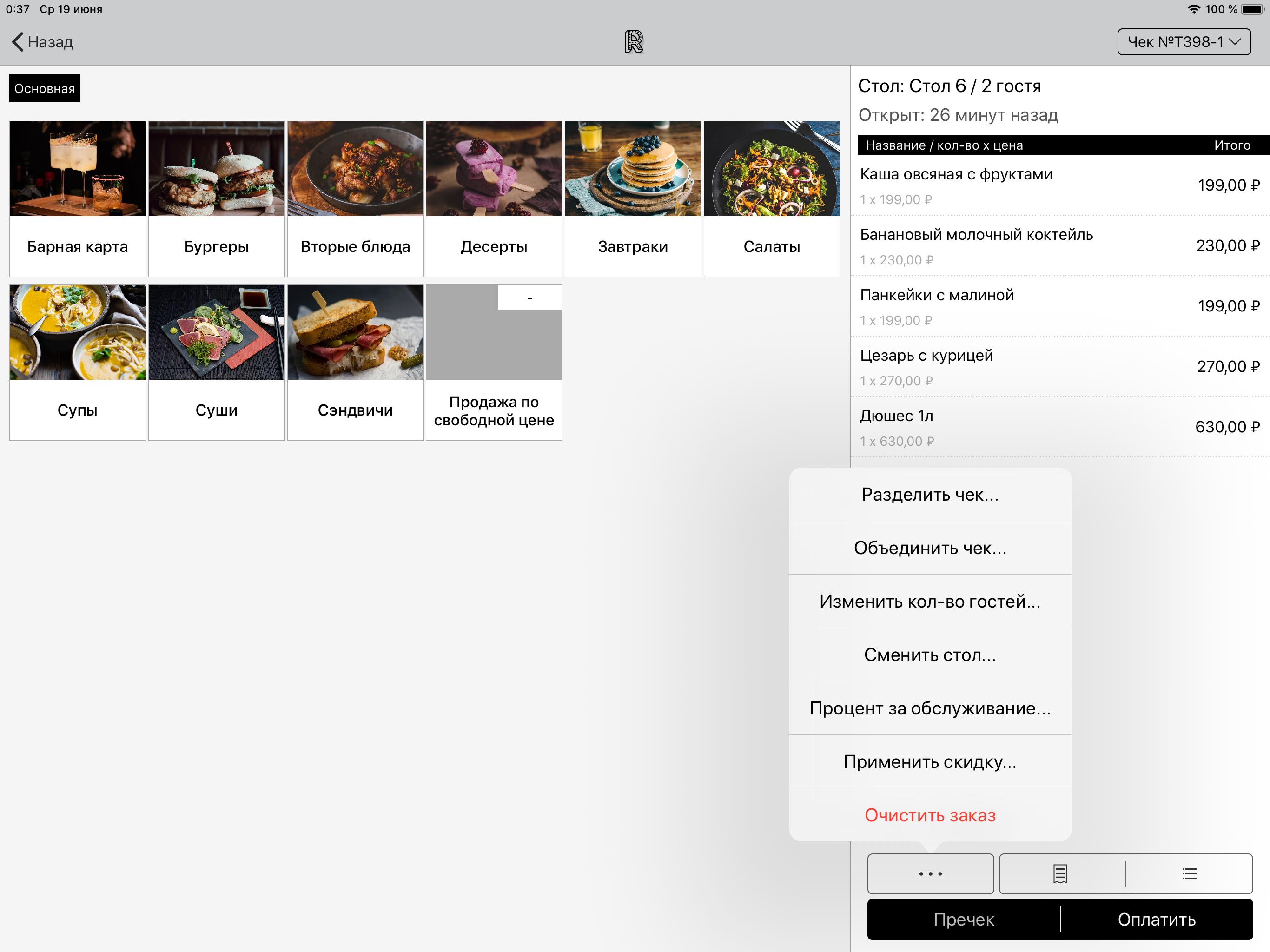Click red Очистить заказ option
Image resolution: width=1270 pixels, height=952 pixels.
(x=930, y=815)
